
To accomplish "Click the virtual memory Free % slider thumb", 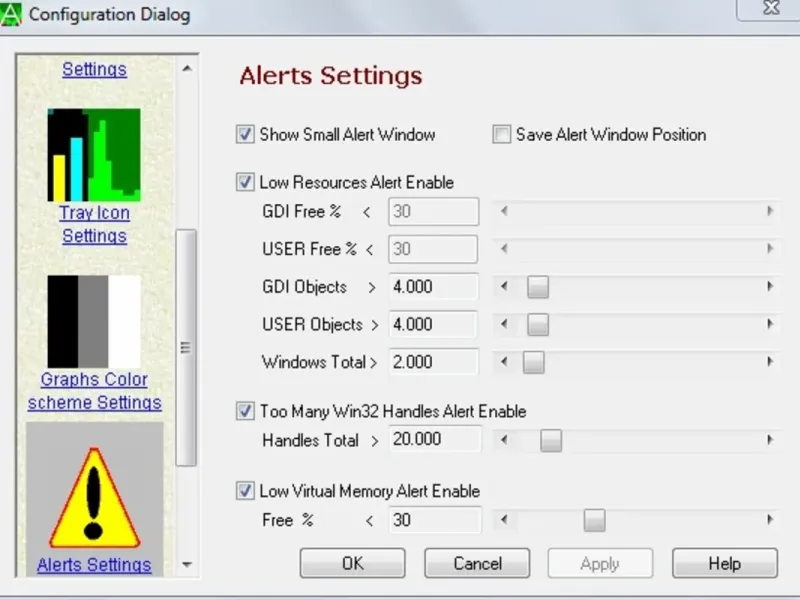I will point(594,520).
